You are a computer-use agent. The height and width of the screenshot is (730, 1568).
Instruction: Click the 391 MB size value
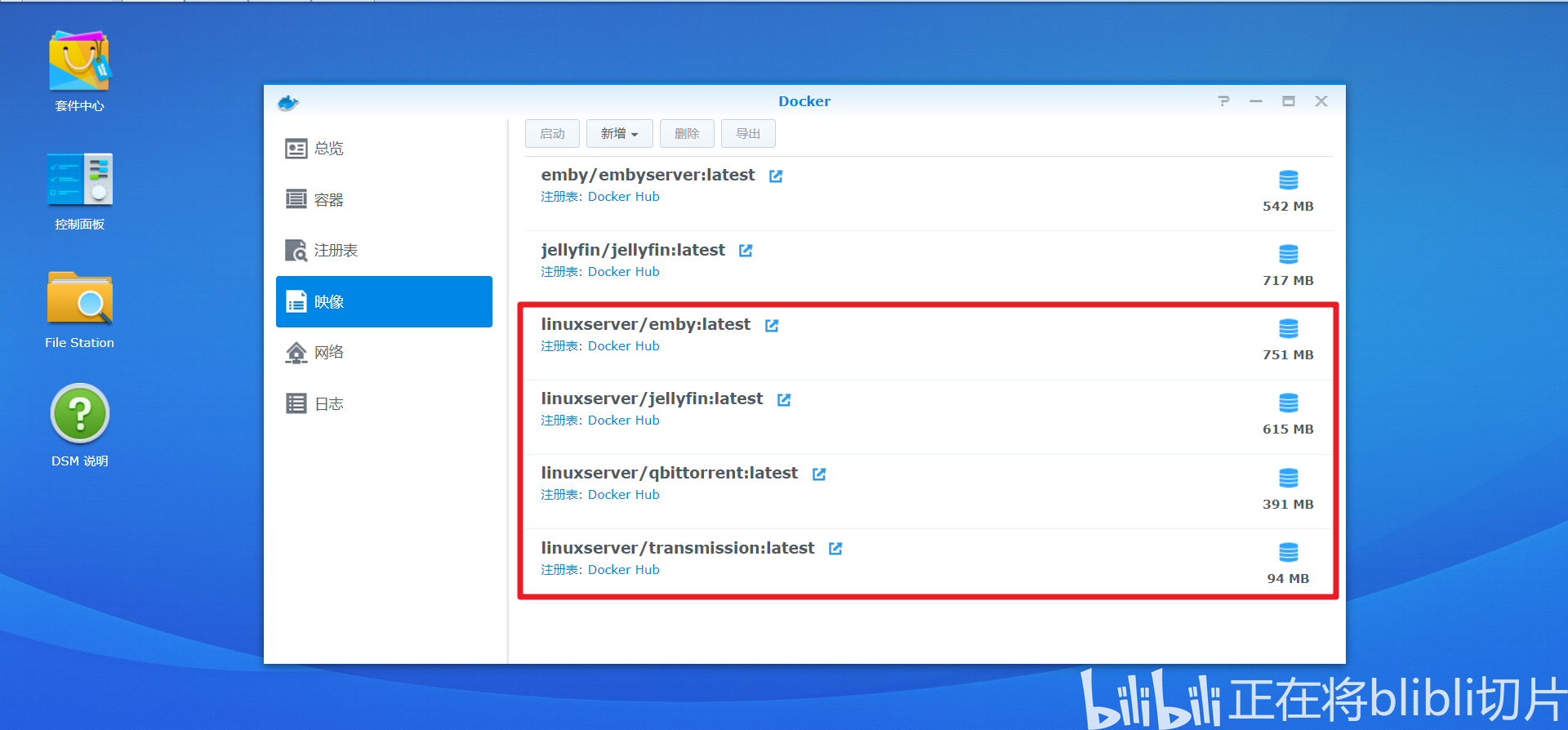click(1288, 505)
